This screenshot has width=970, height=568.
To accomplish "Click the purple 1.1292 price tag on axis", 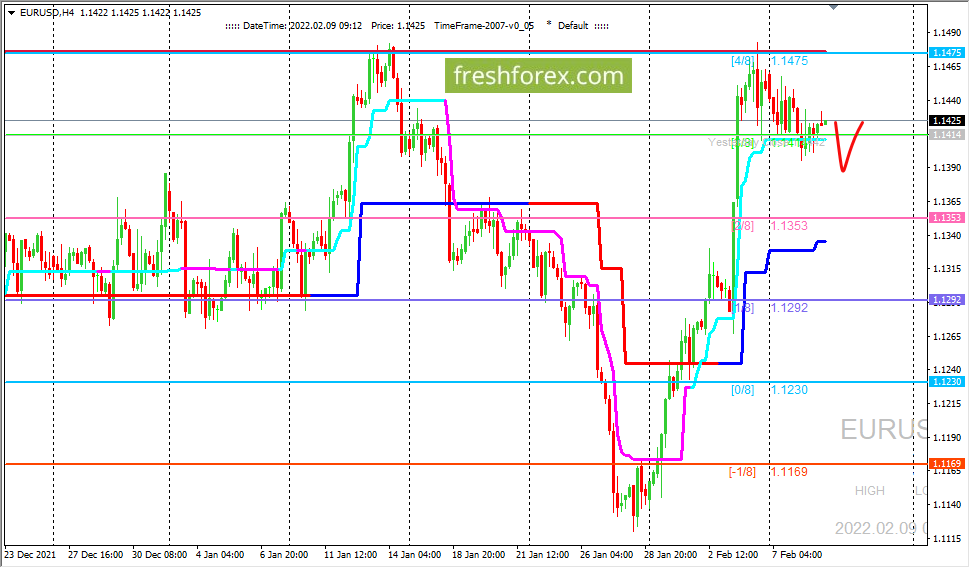I will point(946,300).
